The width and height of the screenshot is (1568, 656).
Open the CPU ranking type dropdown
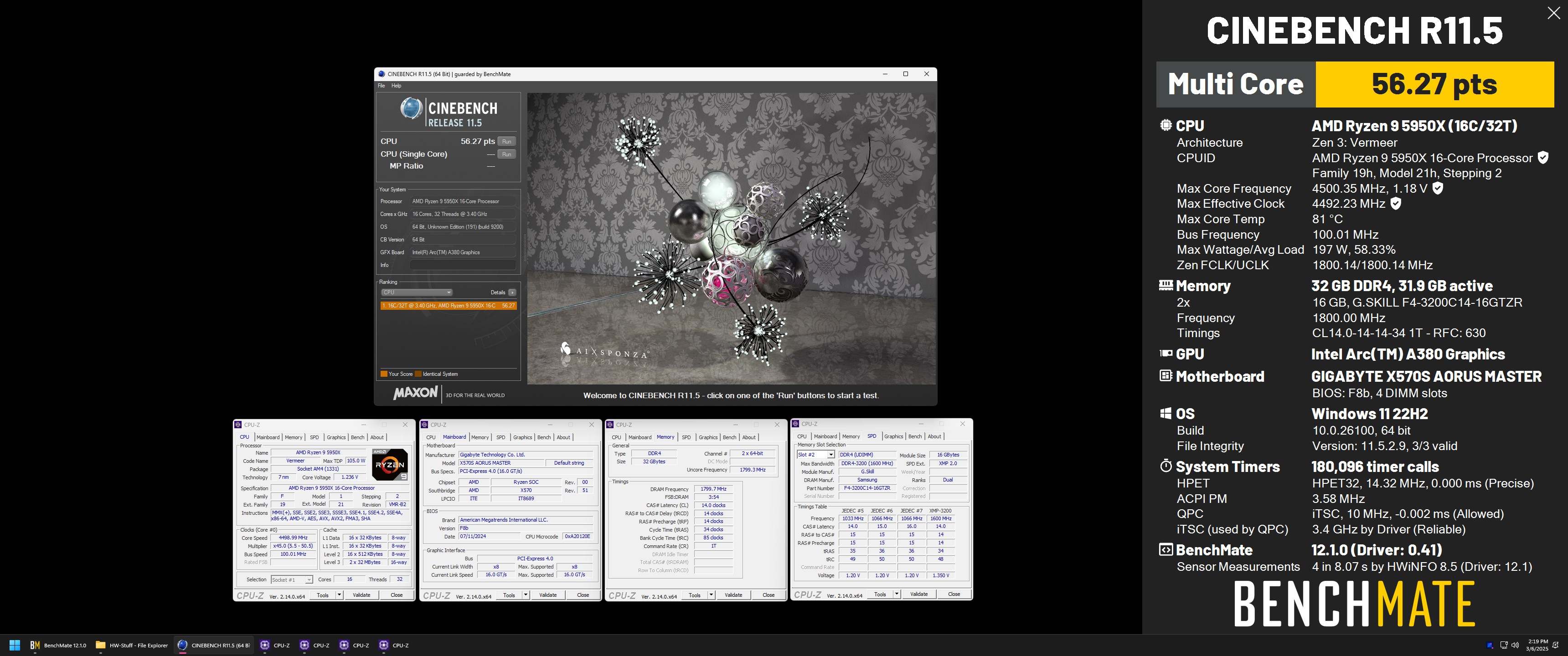point(416,293)
